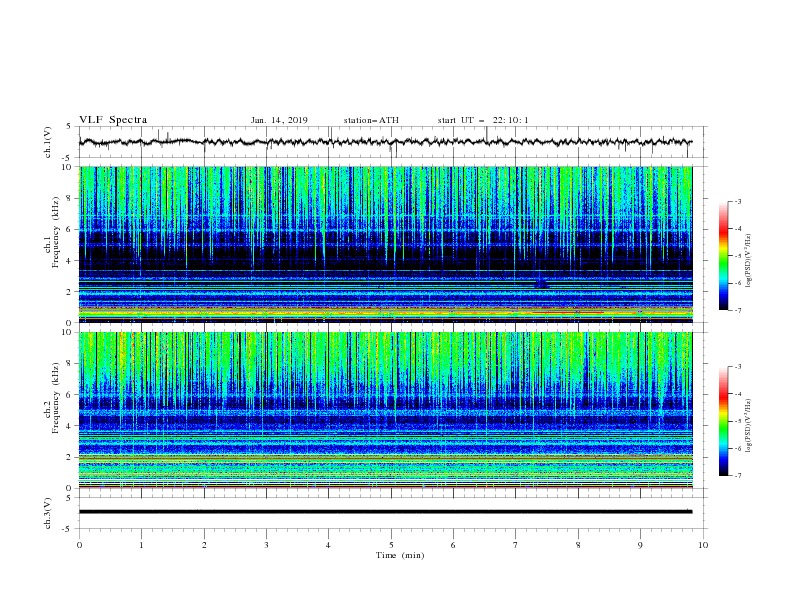
Task: Select time axis tick label "7"
Action: 516,545
